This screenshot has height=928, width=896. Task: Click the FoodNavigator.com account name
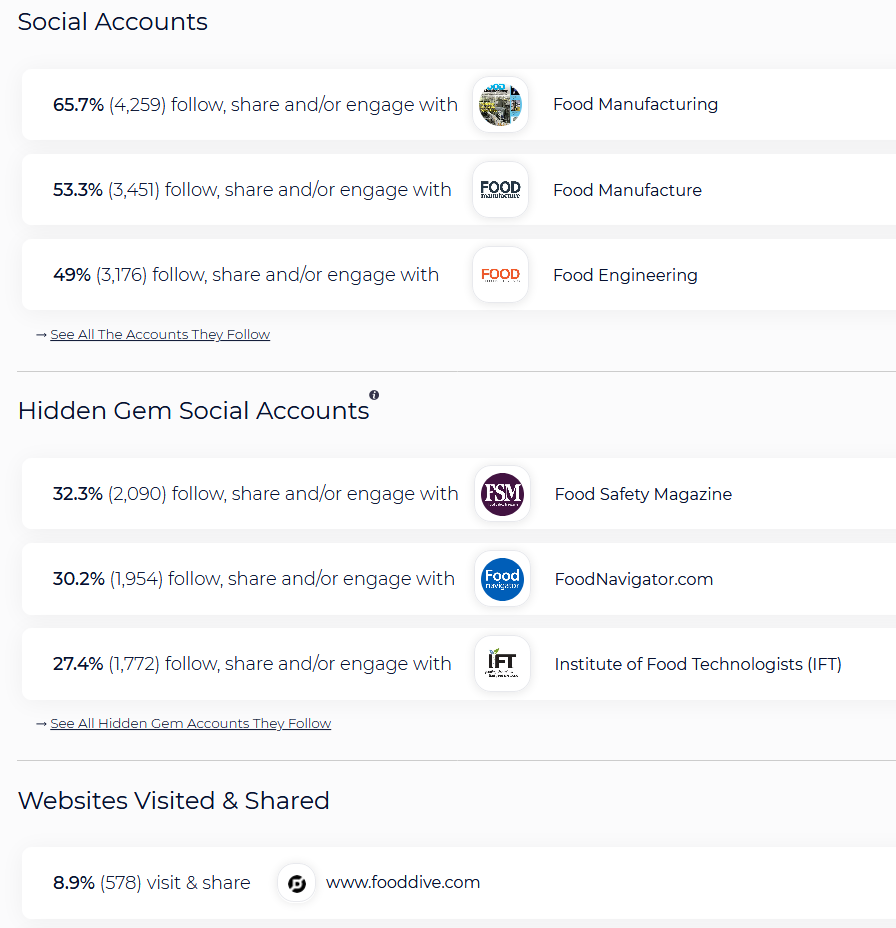634,579
